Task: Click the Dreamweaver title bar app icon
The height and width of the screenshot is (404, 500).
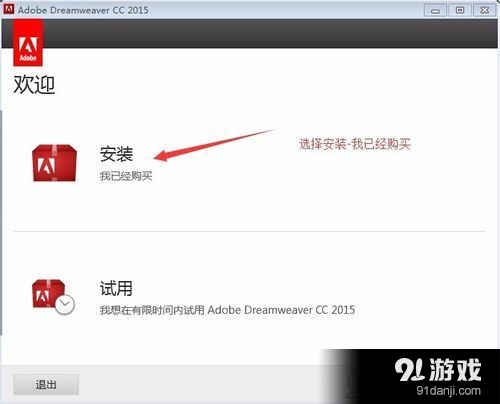Action: (x=9, y=9)
